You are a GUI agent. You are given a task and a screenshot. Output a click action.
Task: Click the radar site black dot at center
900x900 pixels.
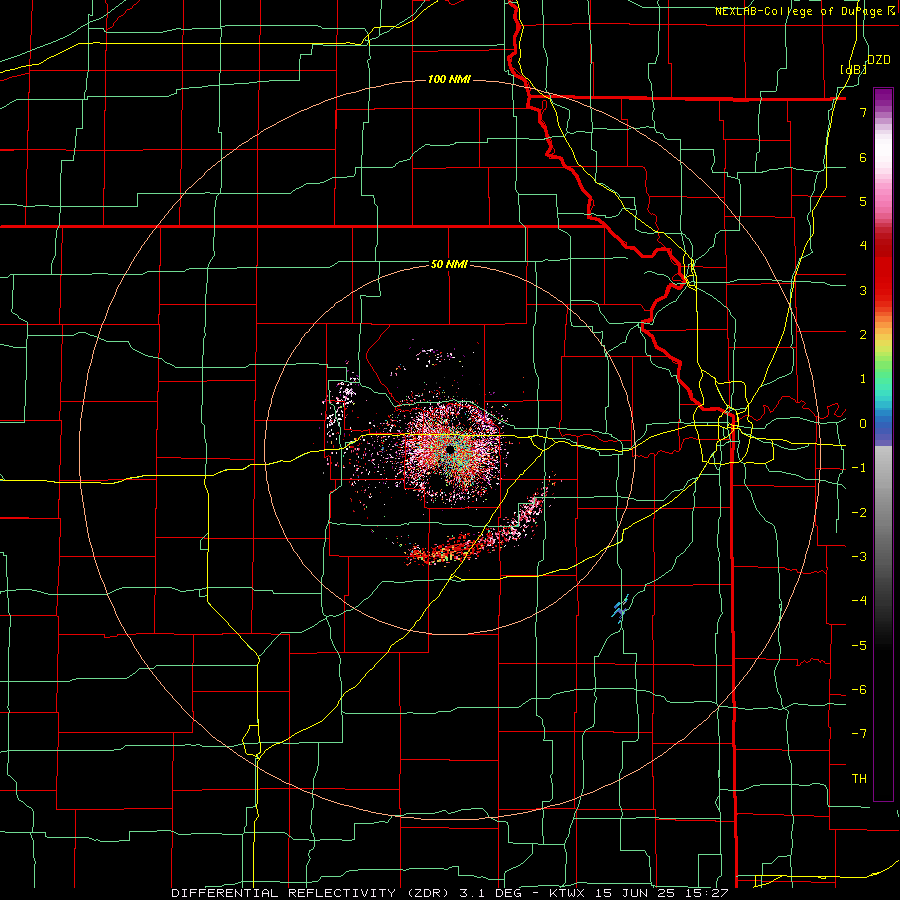[450, 448]
